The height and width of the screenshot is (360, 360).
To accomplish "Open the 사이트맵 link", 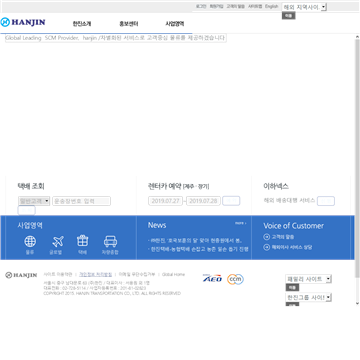I will (255, 6).
